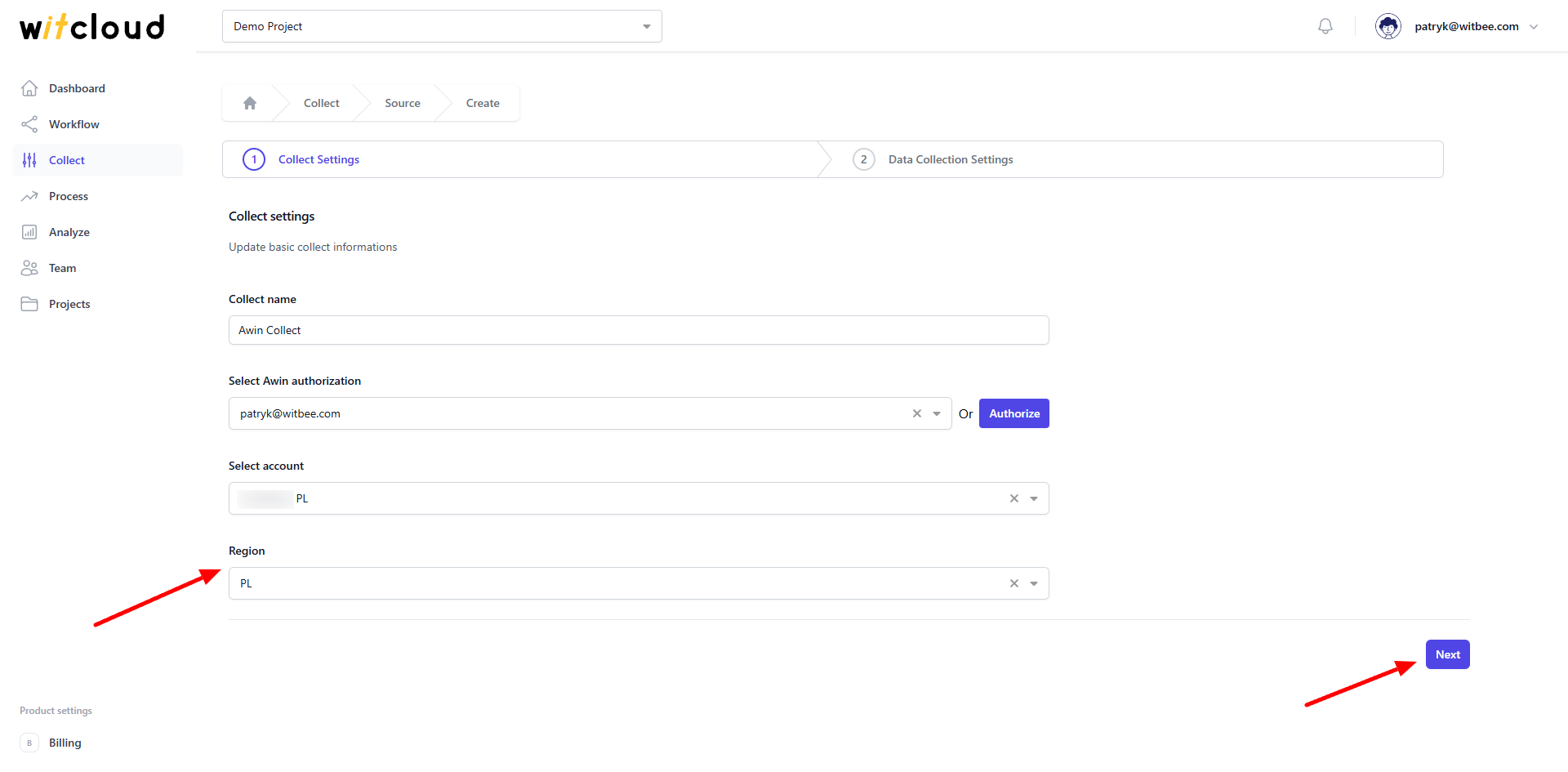
Task: Open the Demo Project dropdown
Action: click(x=442, y=26)
